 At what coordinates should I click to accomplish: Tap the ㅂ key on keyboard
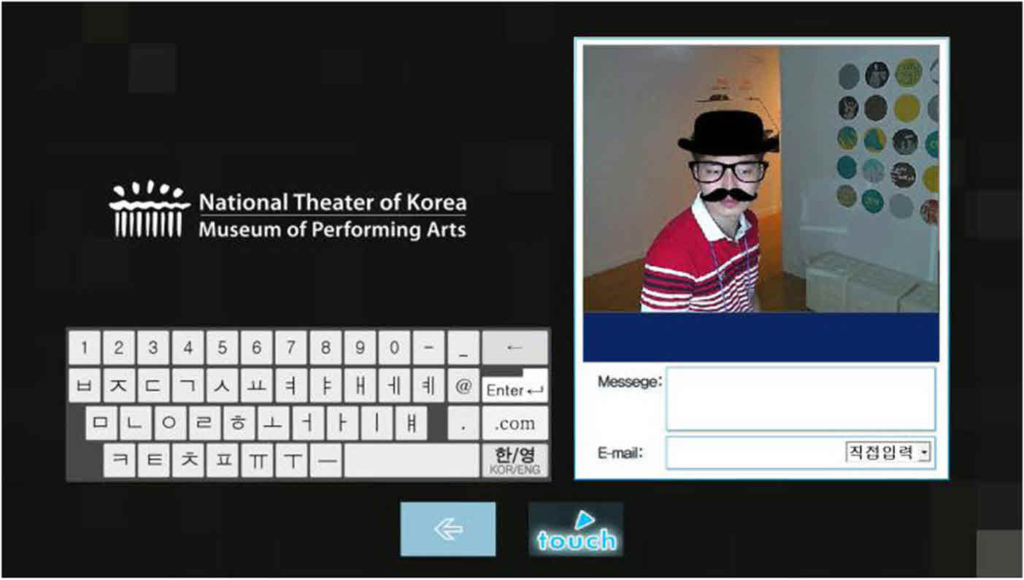(x=85, y=385)
